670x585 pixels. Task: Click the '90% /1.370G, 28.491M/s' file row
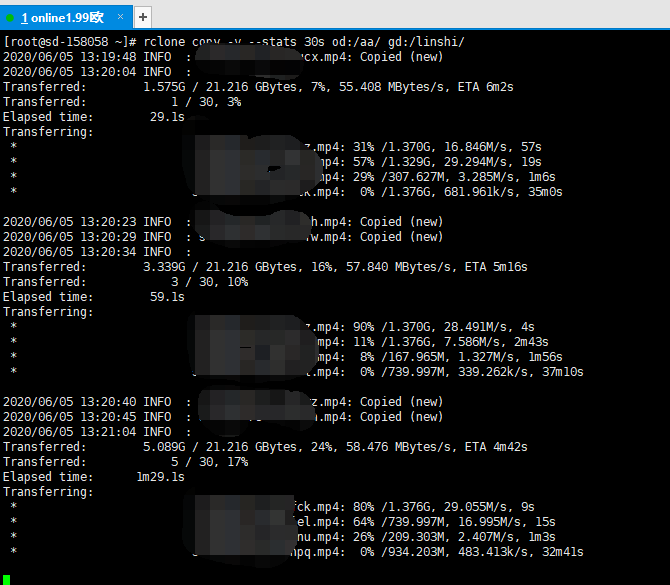[272, 327]
